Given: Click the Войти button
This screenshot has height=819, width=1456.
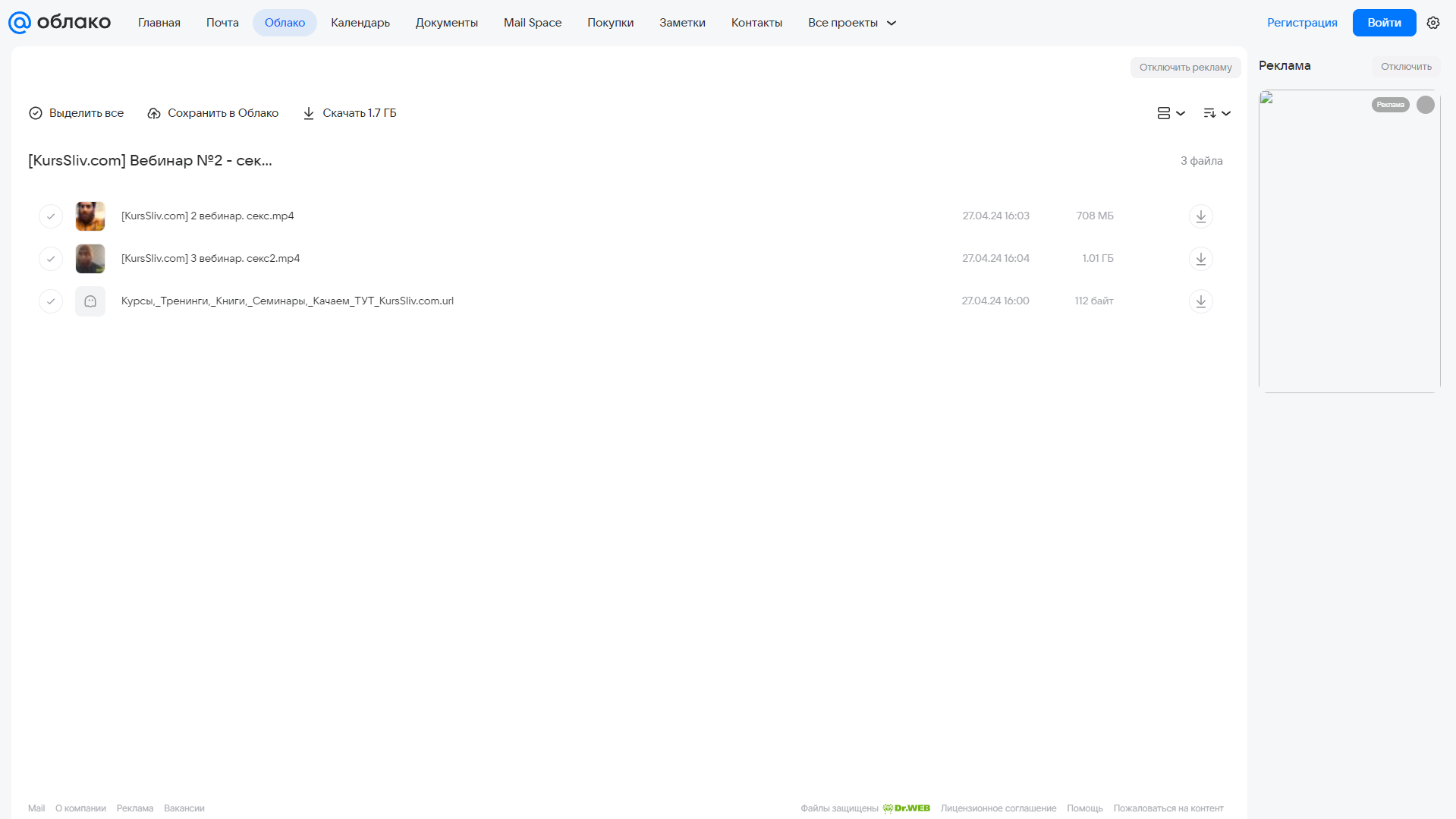Looking at the screenshot, I should click(1384, 23).
